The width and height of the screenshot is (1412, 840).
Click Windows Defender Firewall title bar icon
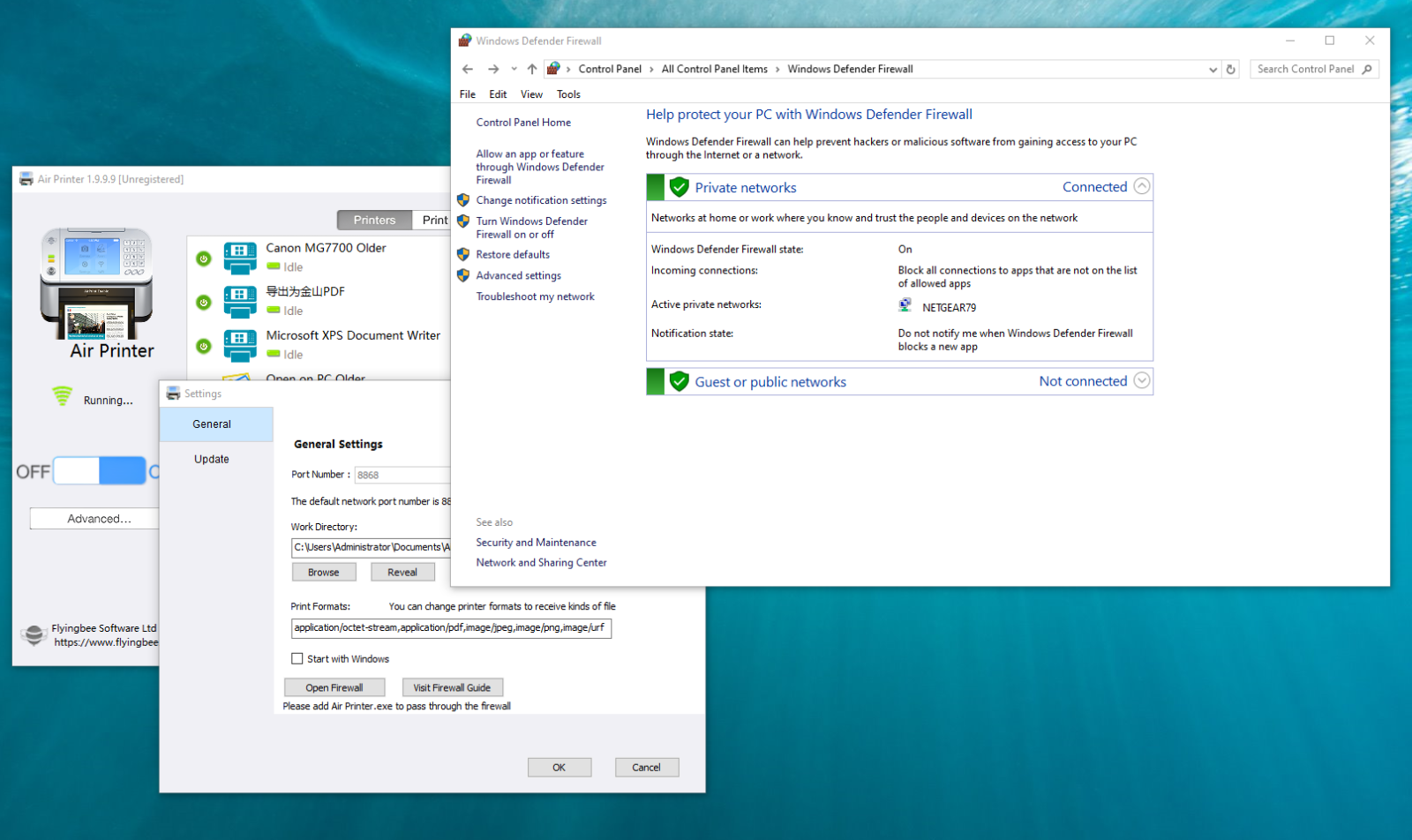[465, 41]
